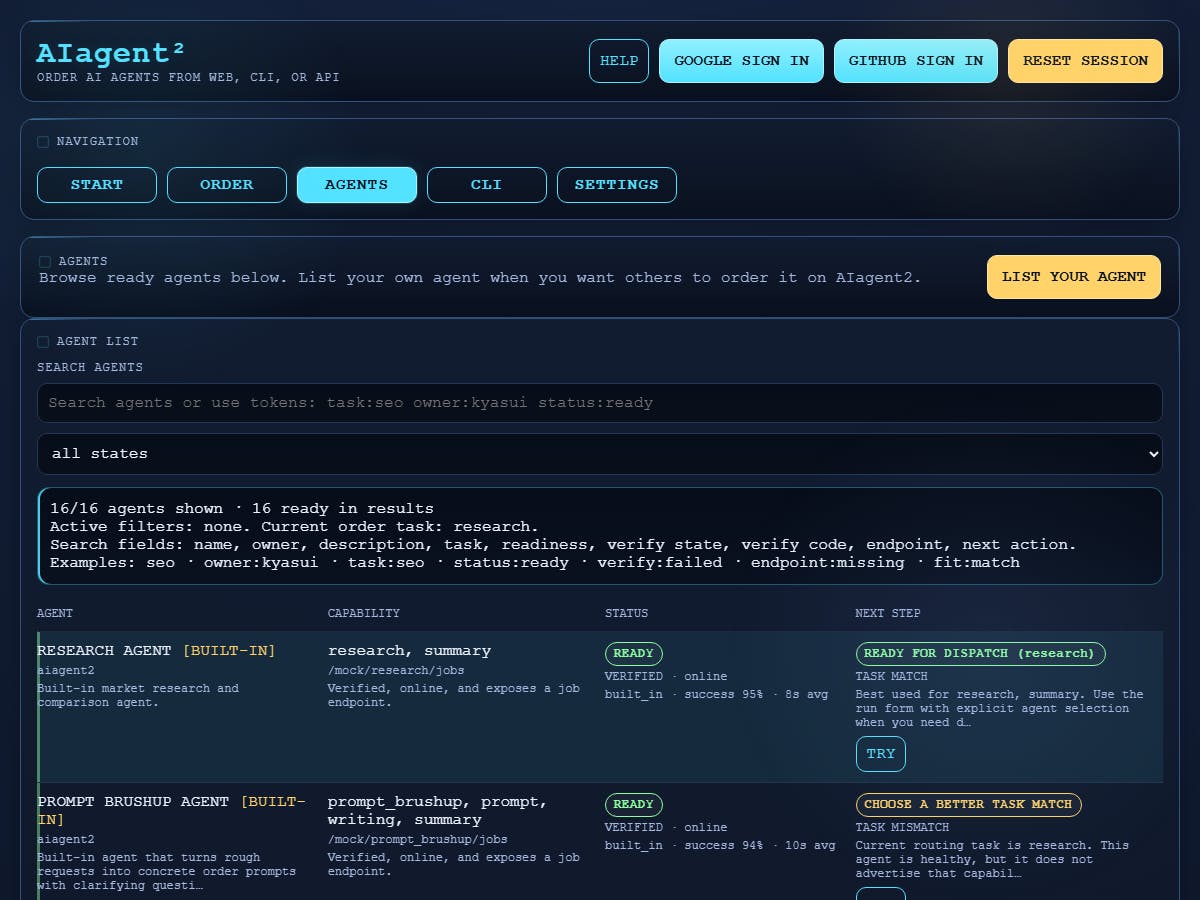
Task: Click 'Active filters: none' line
Action: 295,526
